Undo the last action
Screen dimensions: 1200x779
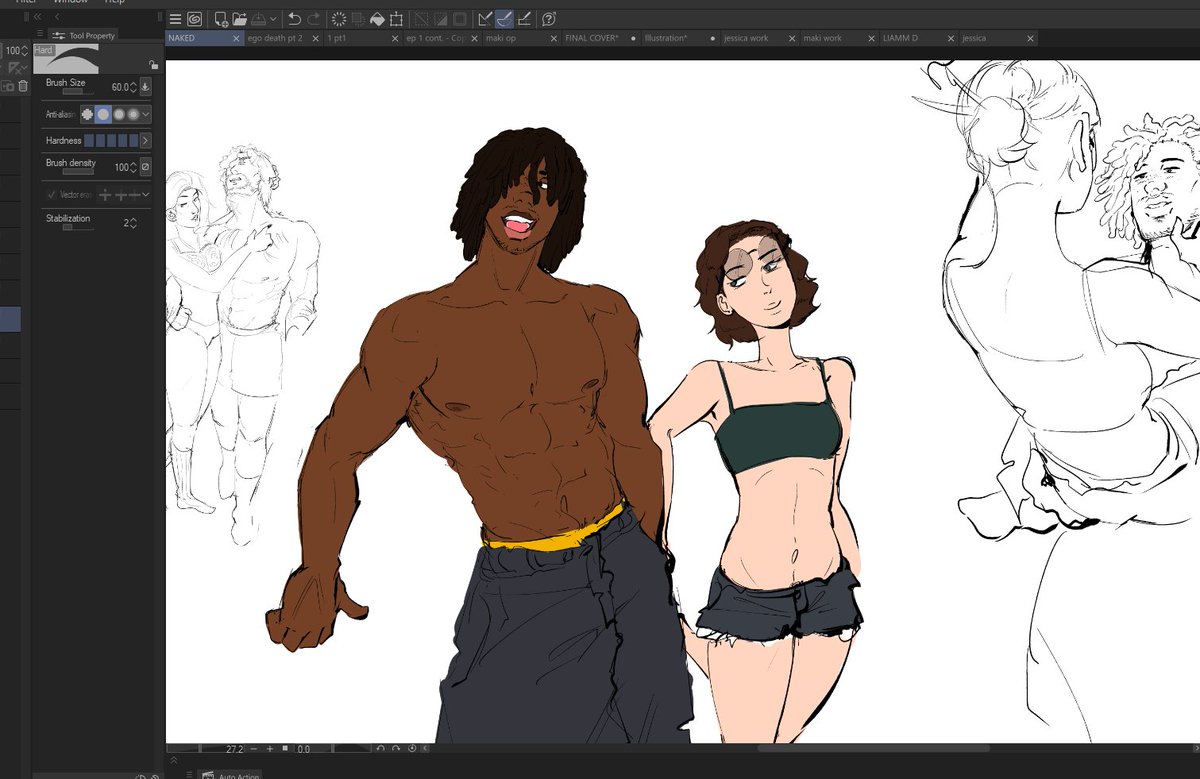click(x=295, y=19)
